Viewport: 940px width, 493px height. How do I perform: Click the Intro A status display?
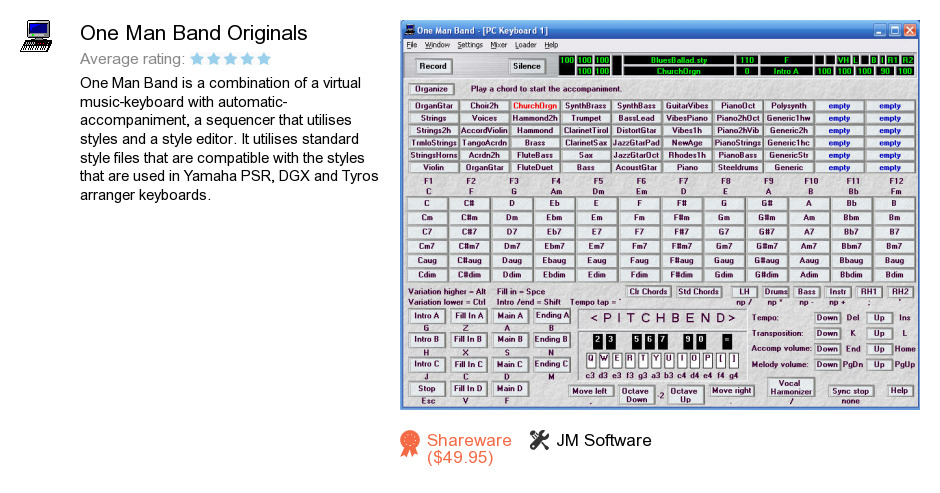point(786,71)
